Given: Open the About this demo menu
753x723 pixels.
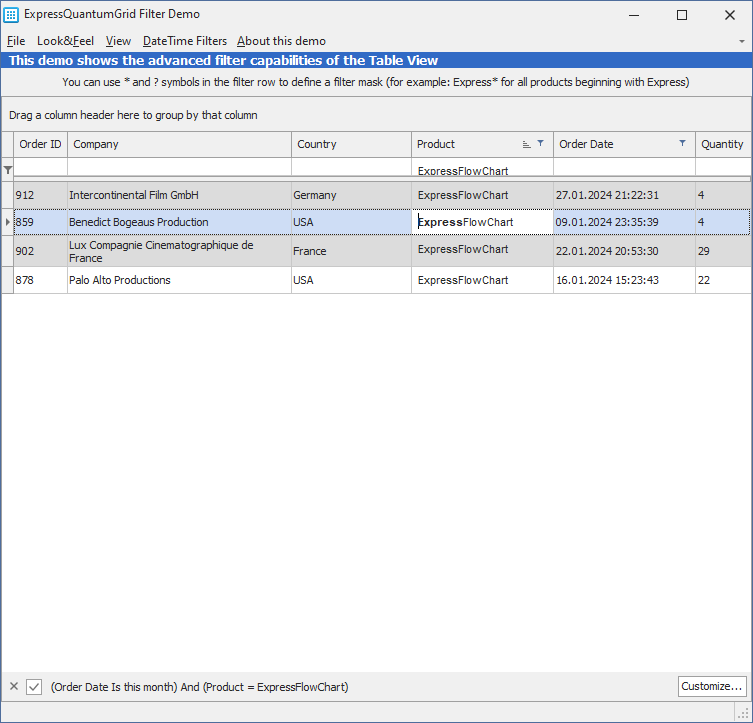Looking at the screenshot, I should point(281,41).
